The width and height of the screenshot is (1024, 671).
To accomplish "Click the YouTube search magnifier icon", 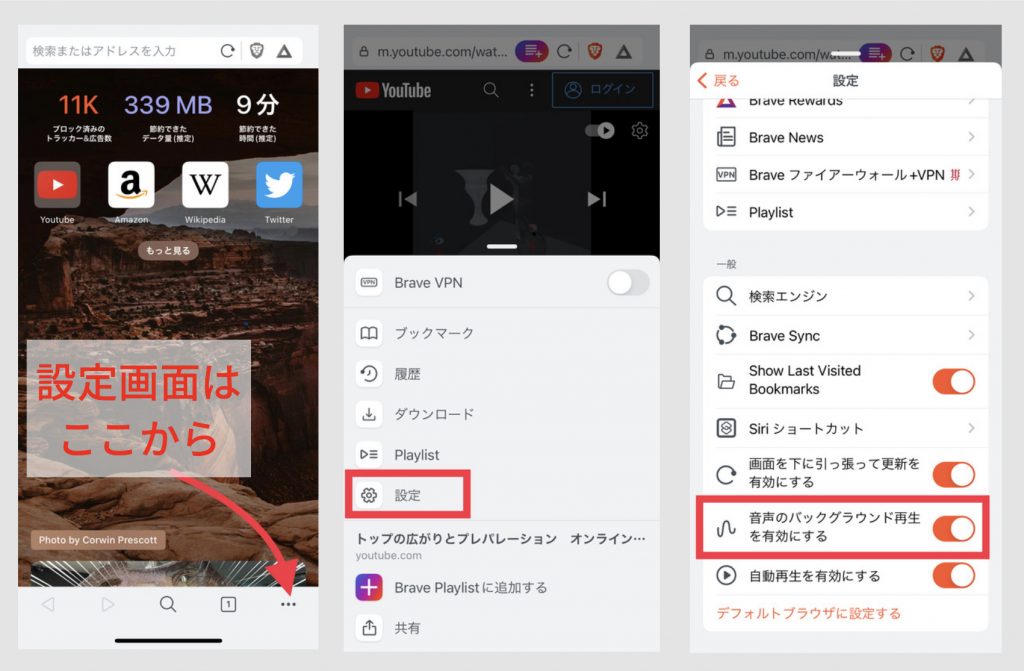I will [x=491, y=90].
